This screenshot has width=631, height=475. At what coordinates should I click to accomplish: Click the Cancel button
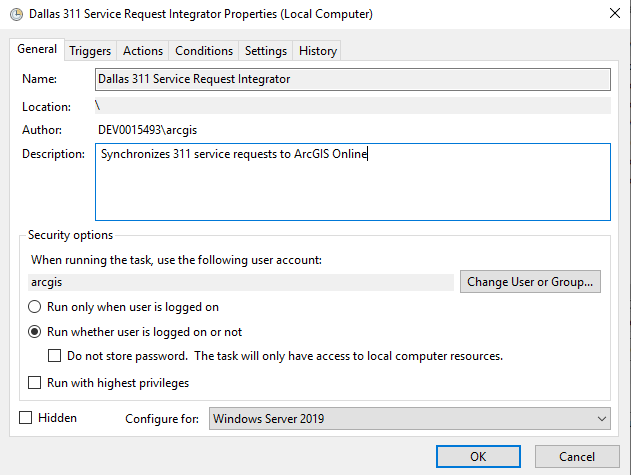click(577, 456)
